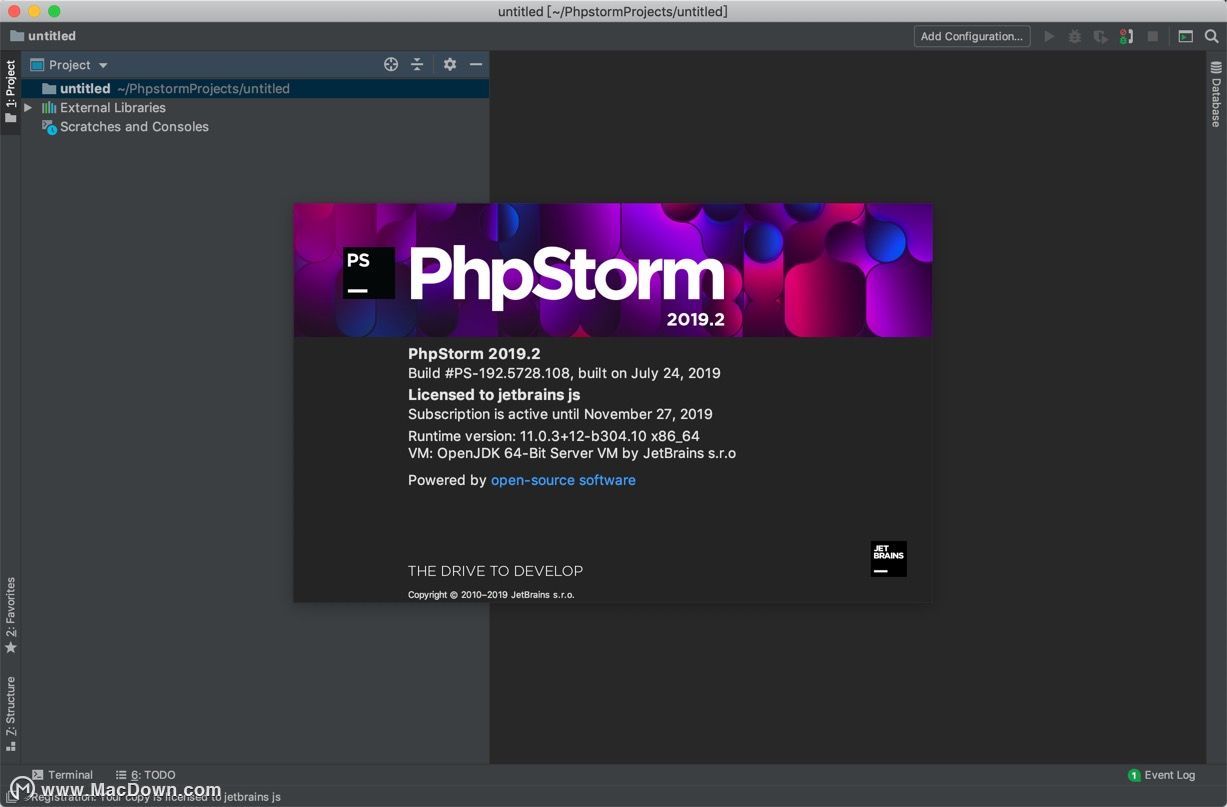Open terminal-style run anything icon

1186,36
